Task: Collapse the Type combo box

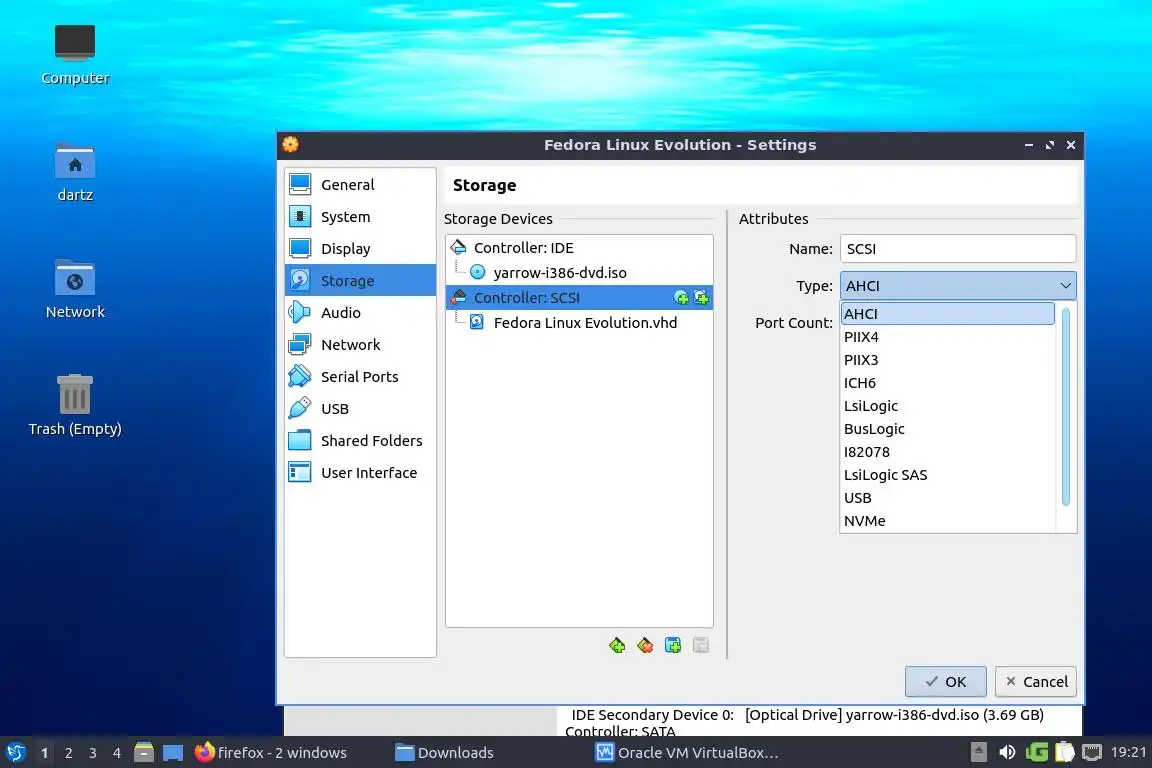Action: (x=958, y=286)
